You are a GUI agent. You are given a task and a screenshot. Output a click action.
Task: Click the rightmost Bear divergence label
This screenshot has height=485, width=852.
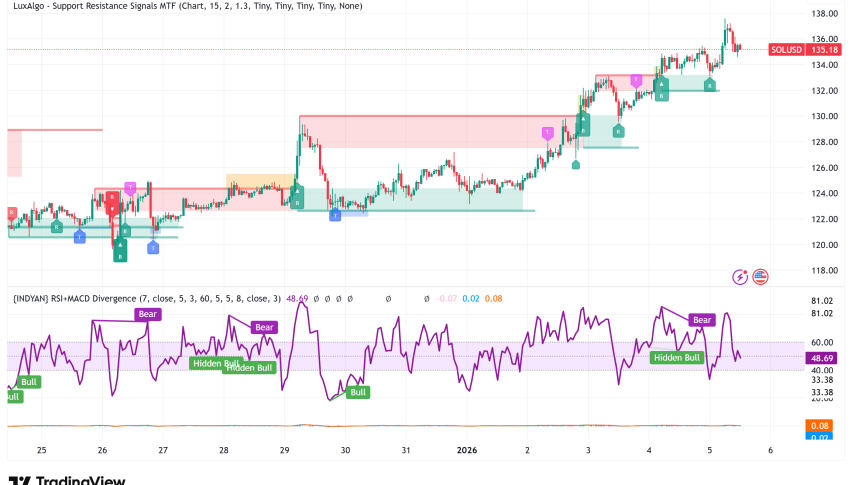click(x=702, y=320)
